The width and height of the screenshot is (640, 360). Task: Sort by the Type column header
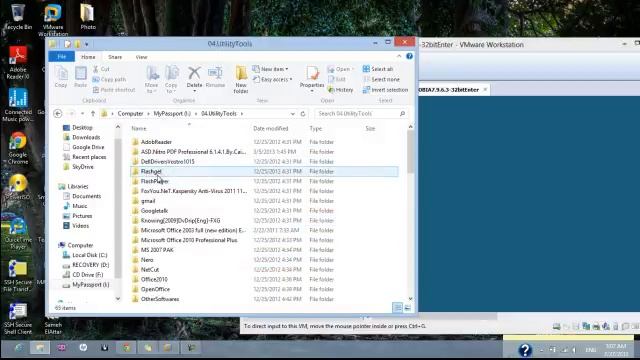(316, 129)
